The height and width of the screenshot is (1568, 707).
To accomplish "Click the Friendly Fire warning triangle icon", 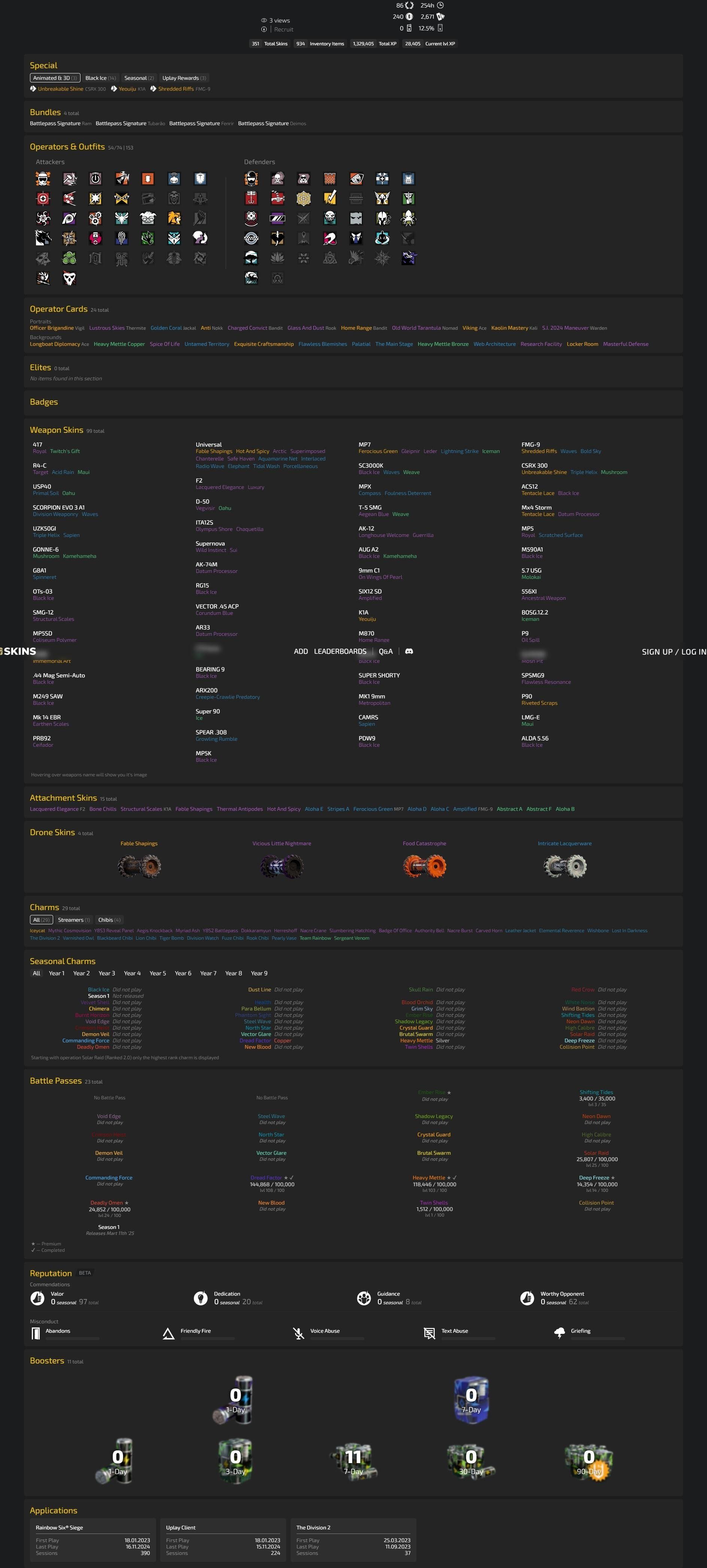I will tap(169, 1334).
